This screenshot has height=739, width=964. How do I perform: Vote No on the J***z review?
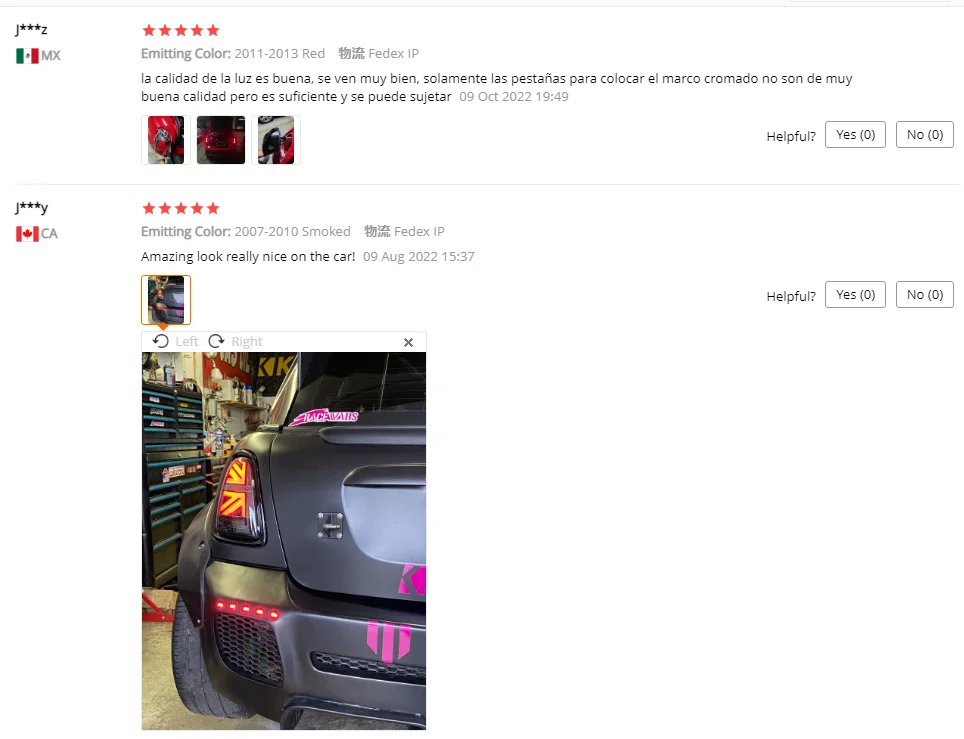pos(925,135)
